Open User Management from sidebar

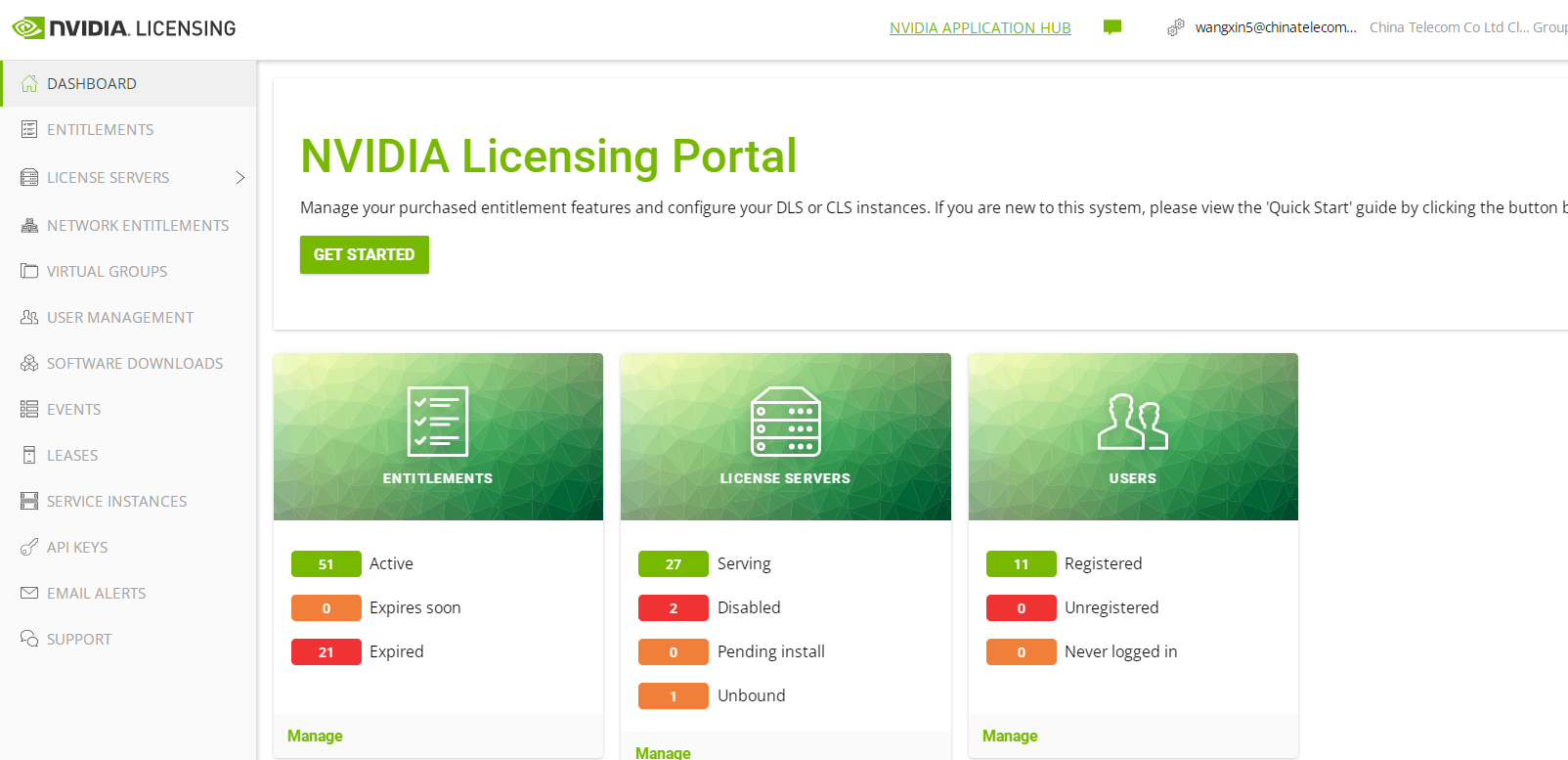(x=119, y=317)
